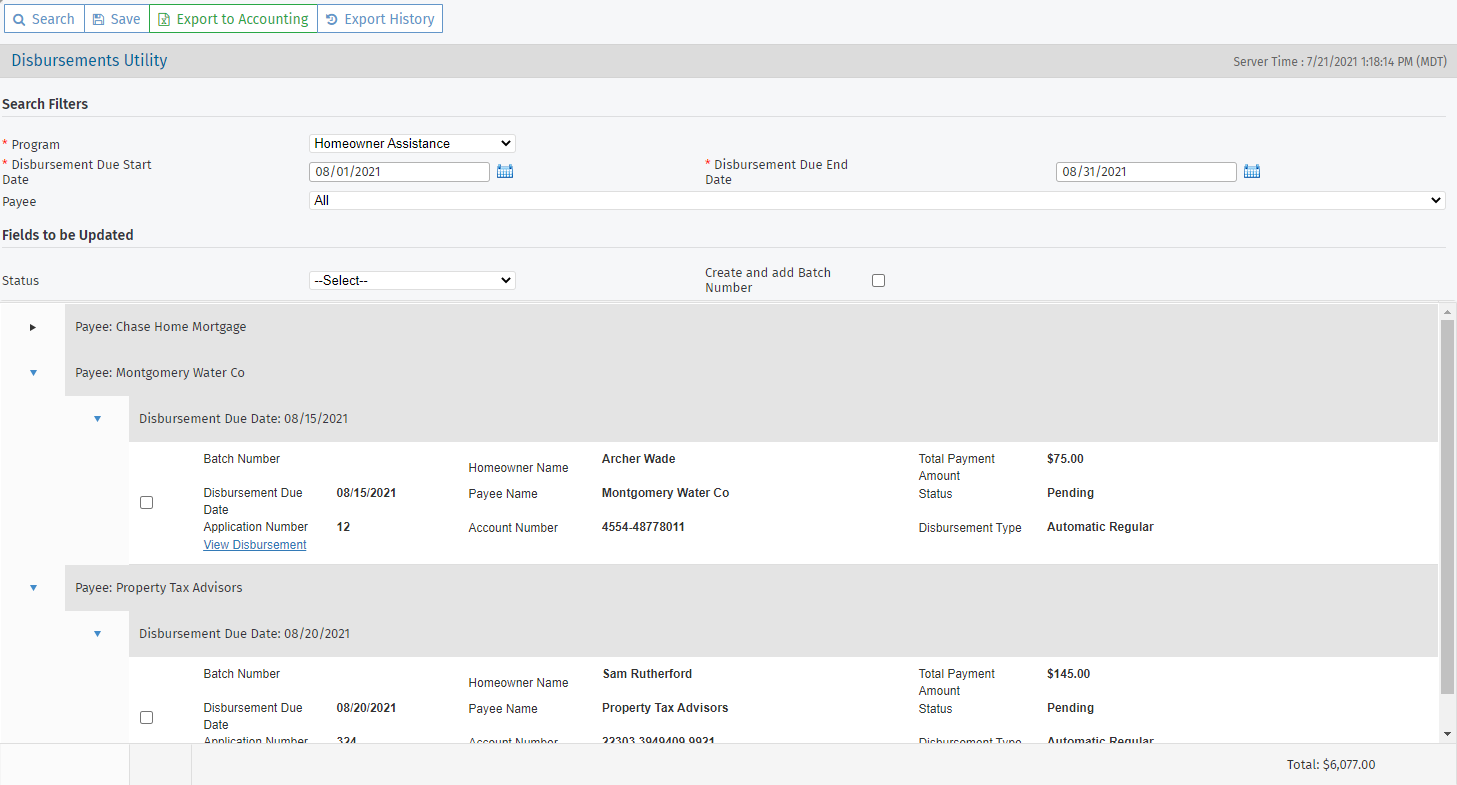
Task: Open the Program dropdown
Action: click(x=412, y=144)
